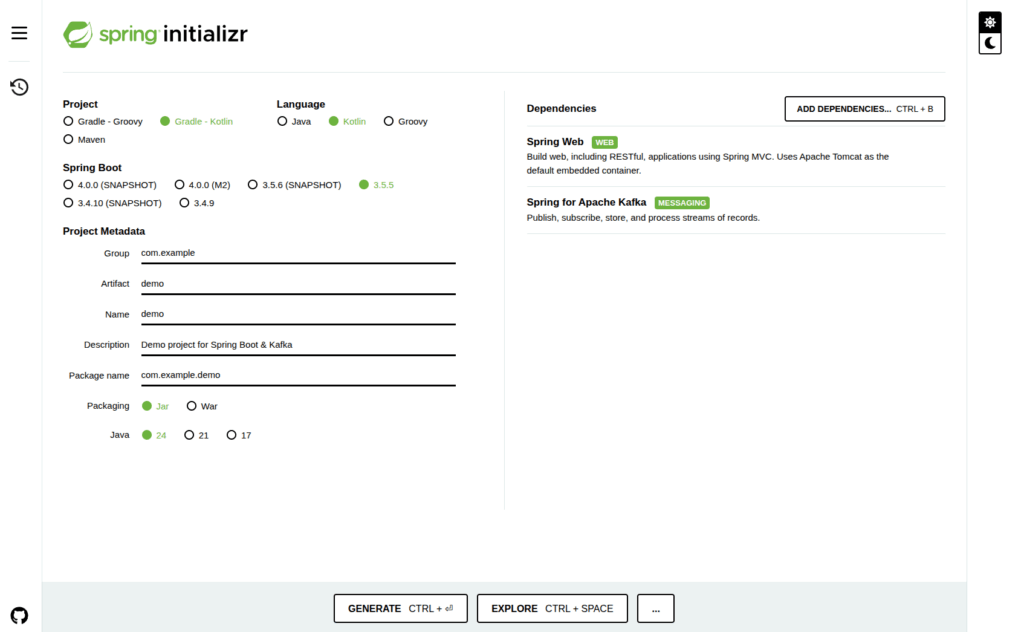Click Add Dependencies button

pos(864,109)
